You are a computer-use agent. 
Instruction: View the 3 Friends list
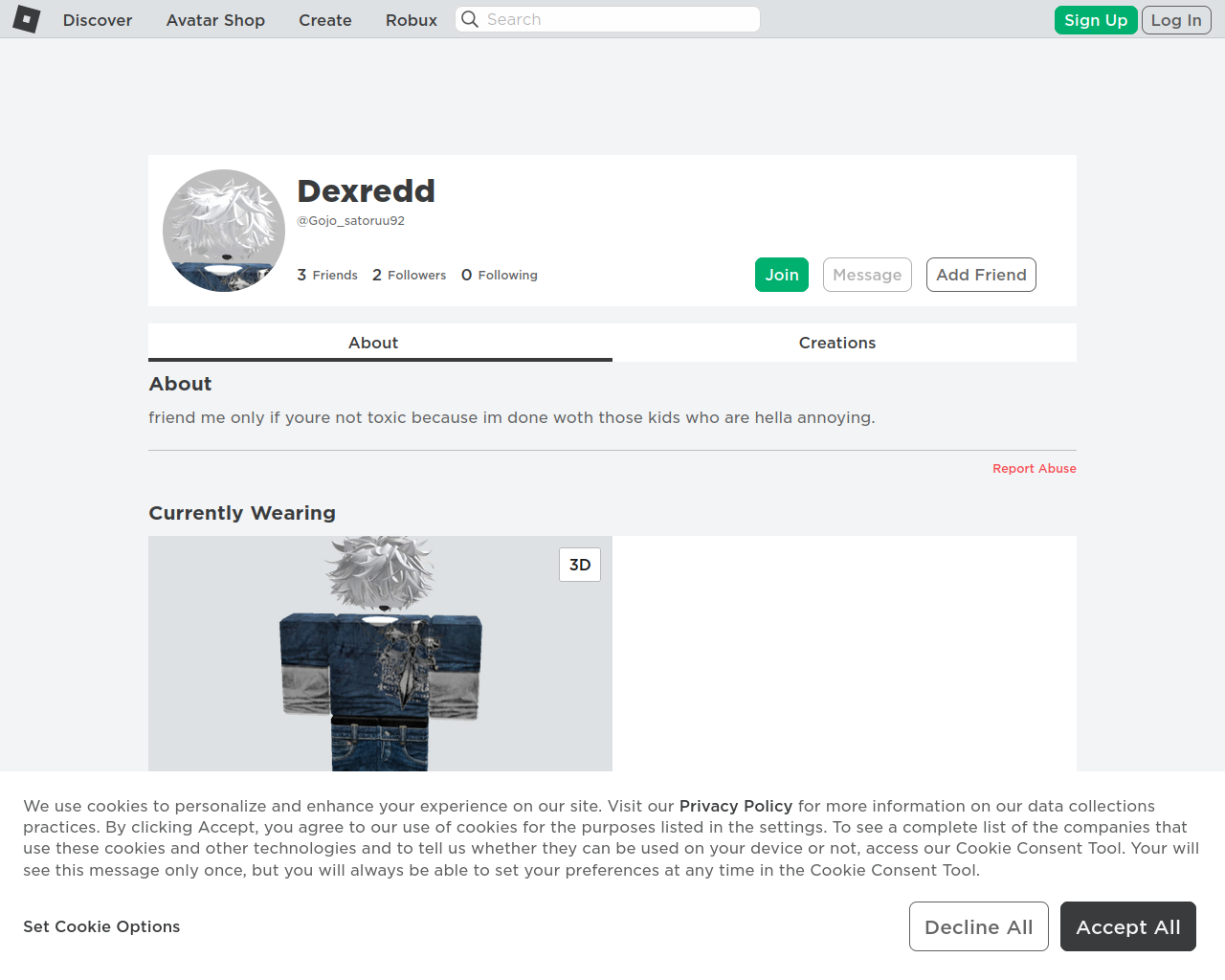pyautogui.click(x=327, y=275)
